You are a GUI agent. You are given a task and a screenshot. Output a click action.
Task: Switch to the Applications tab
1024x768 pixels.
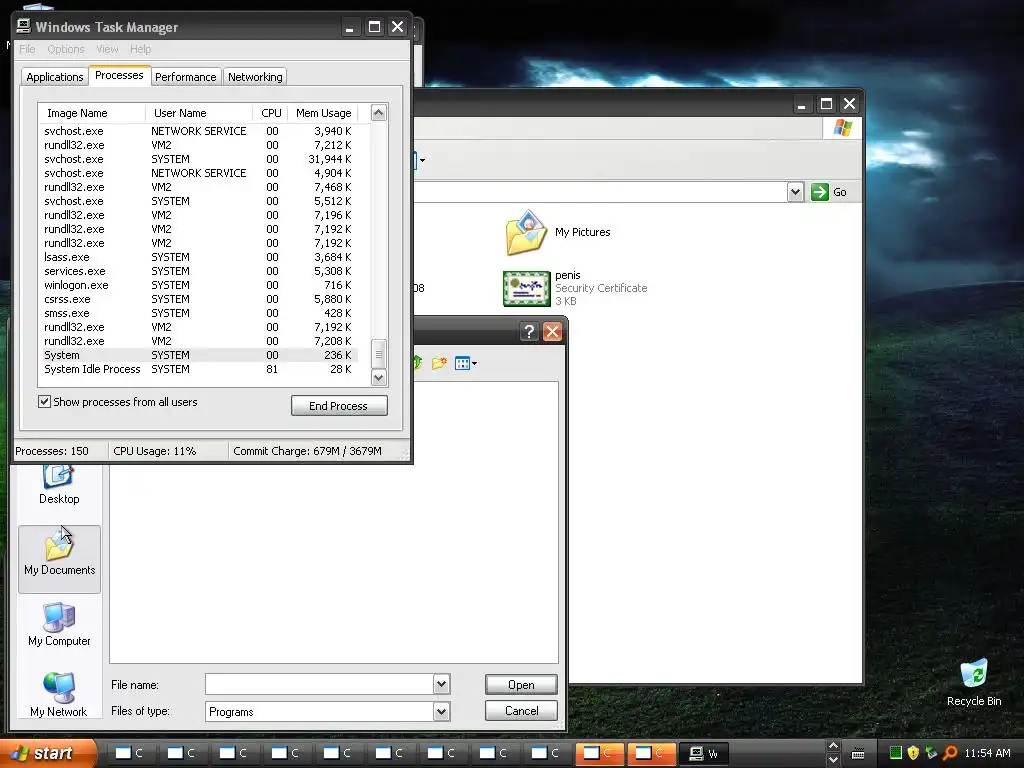(x=55, y=77)
